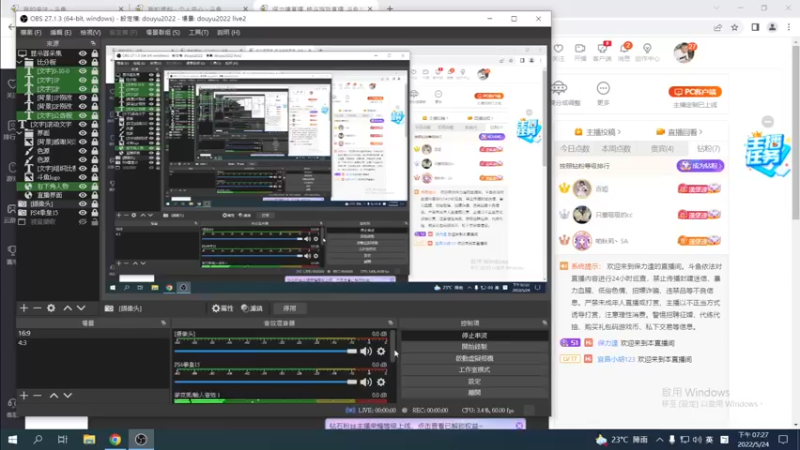Screen dimensions: 800x450
Task: Open Chrome share icon in address bar
Action: [718, 28]
